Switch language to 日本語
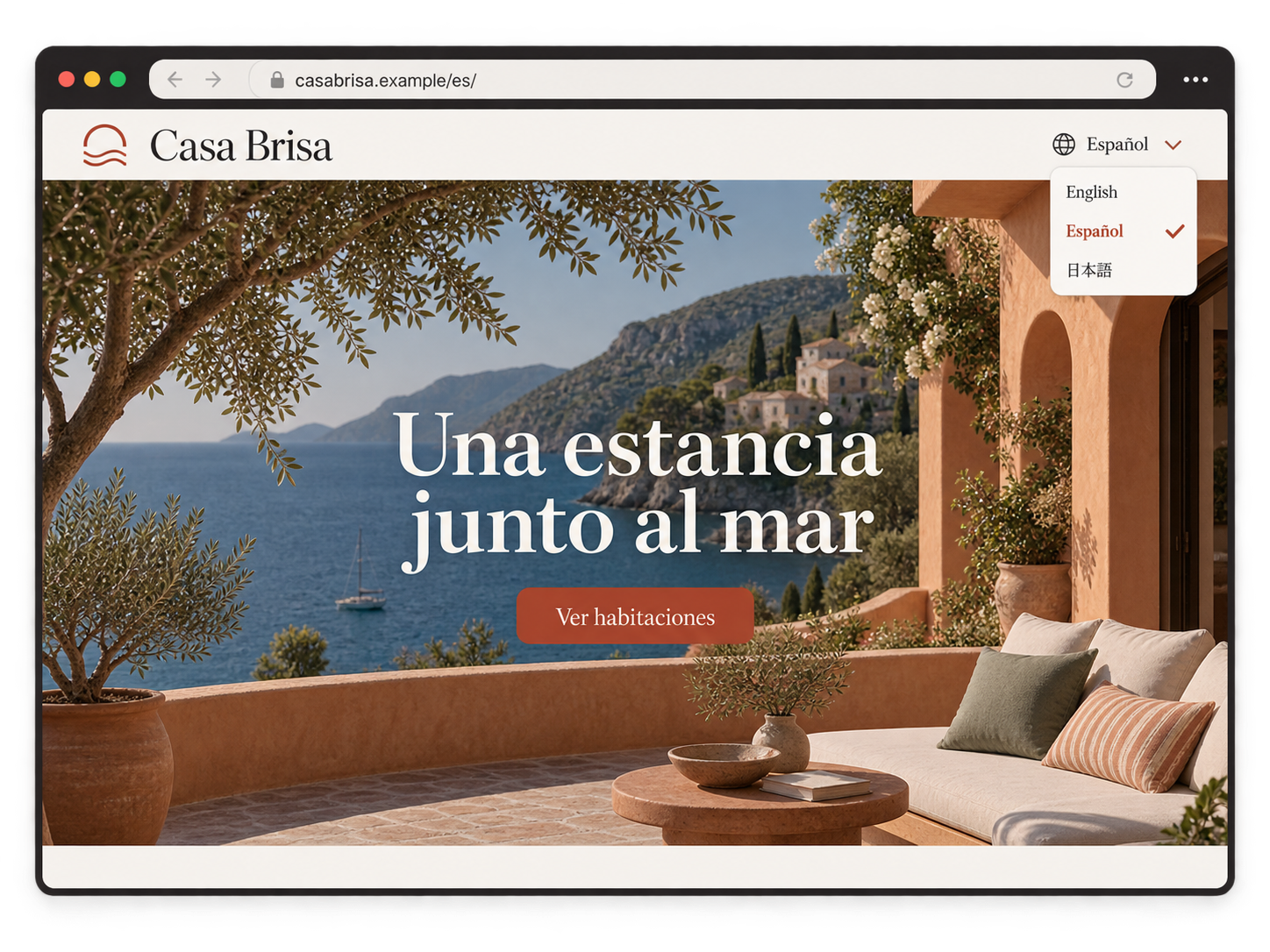This screenshot has width=1270, height=952. pos(1123,270)
